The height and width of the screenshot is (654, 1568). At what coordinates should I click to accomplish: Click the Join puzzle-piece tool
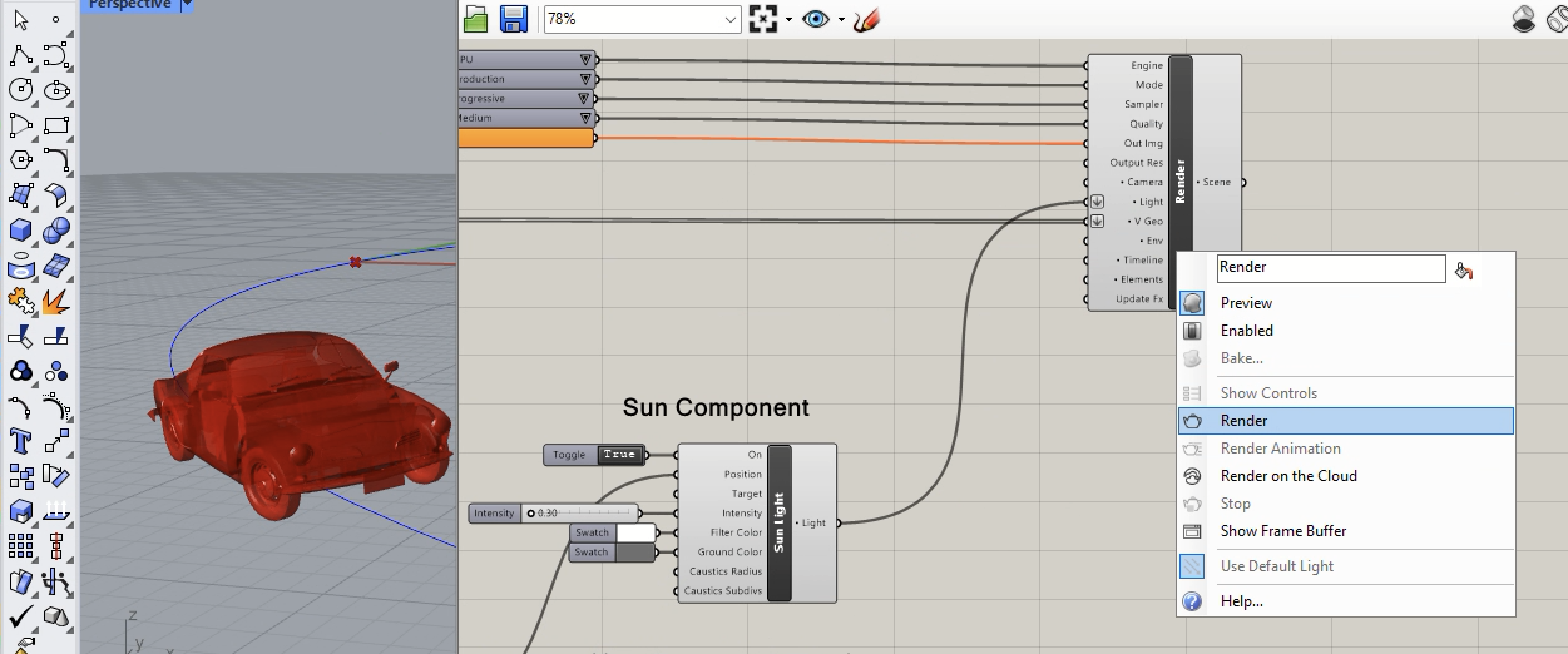pyautogui.click(x=21, y=302)
